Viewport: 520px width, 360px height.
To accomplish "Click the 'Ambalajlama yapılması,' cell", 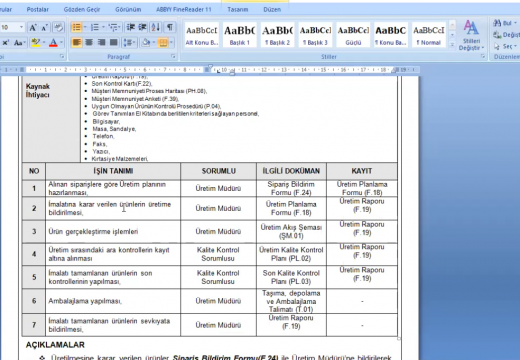I will pyautogui.click(x=113, y=301).
